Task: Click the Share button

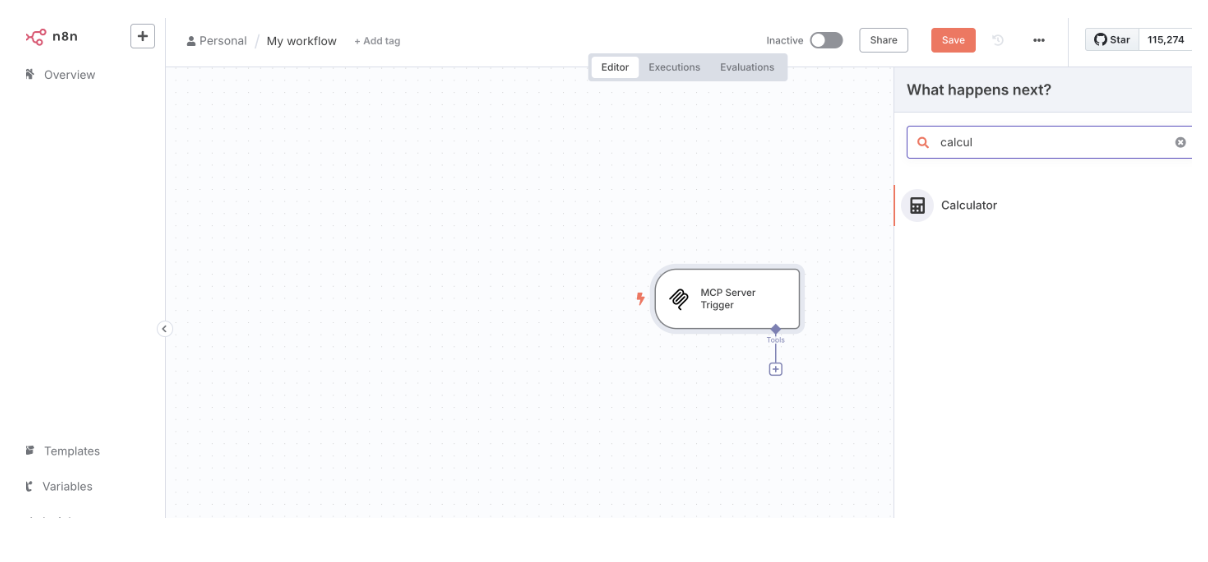Action: coord(883,40)
